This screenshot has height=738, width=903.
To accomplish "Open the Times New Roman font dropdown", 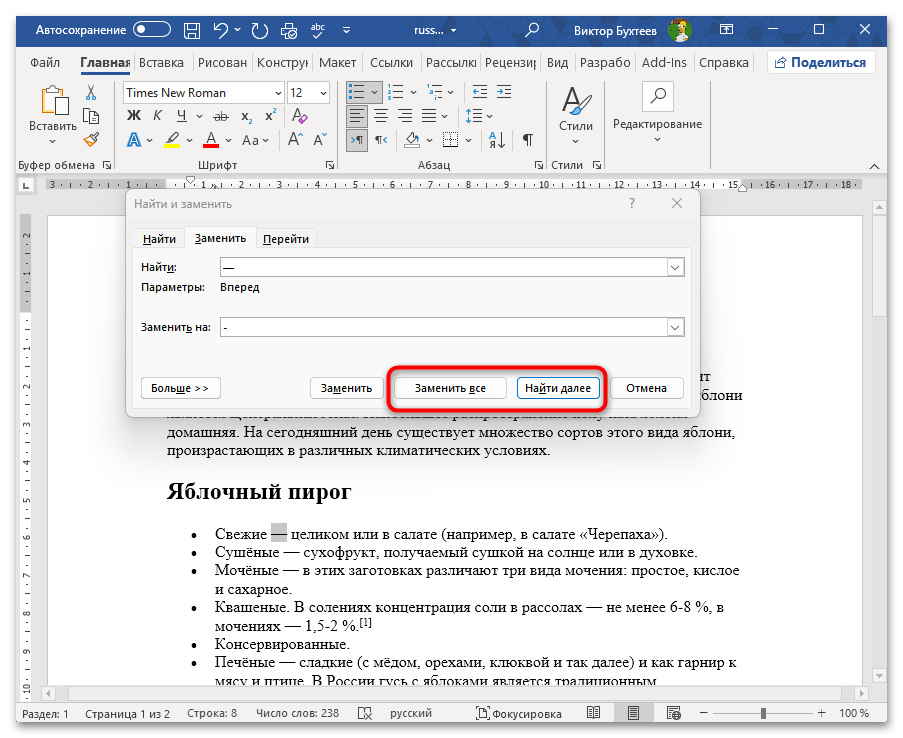I will pos(276,92).
